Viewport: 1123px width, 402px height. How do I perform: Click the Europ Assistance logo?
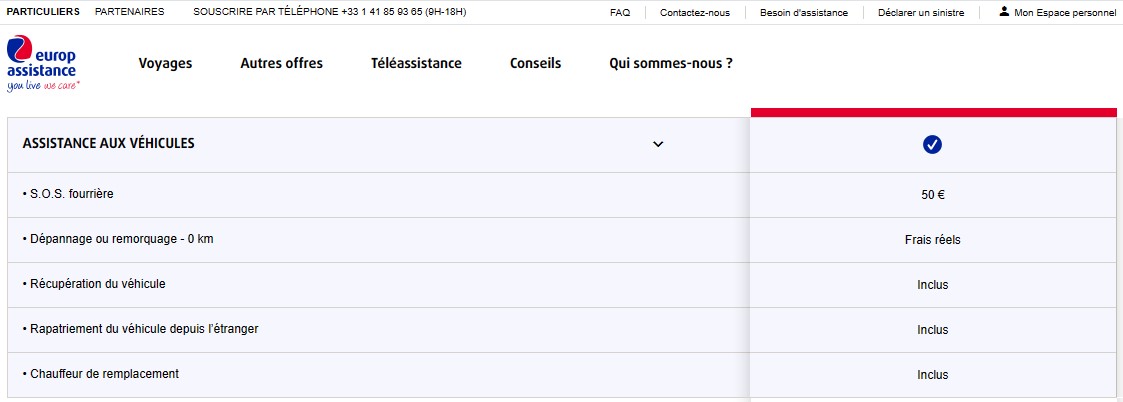42,64
